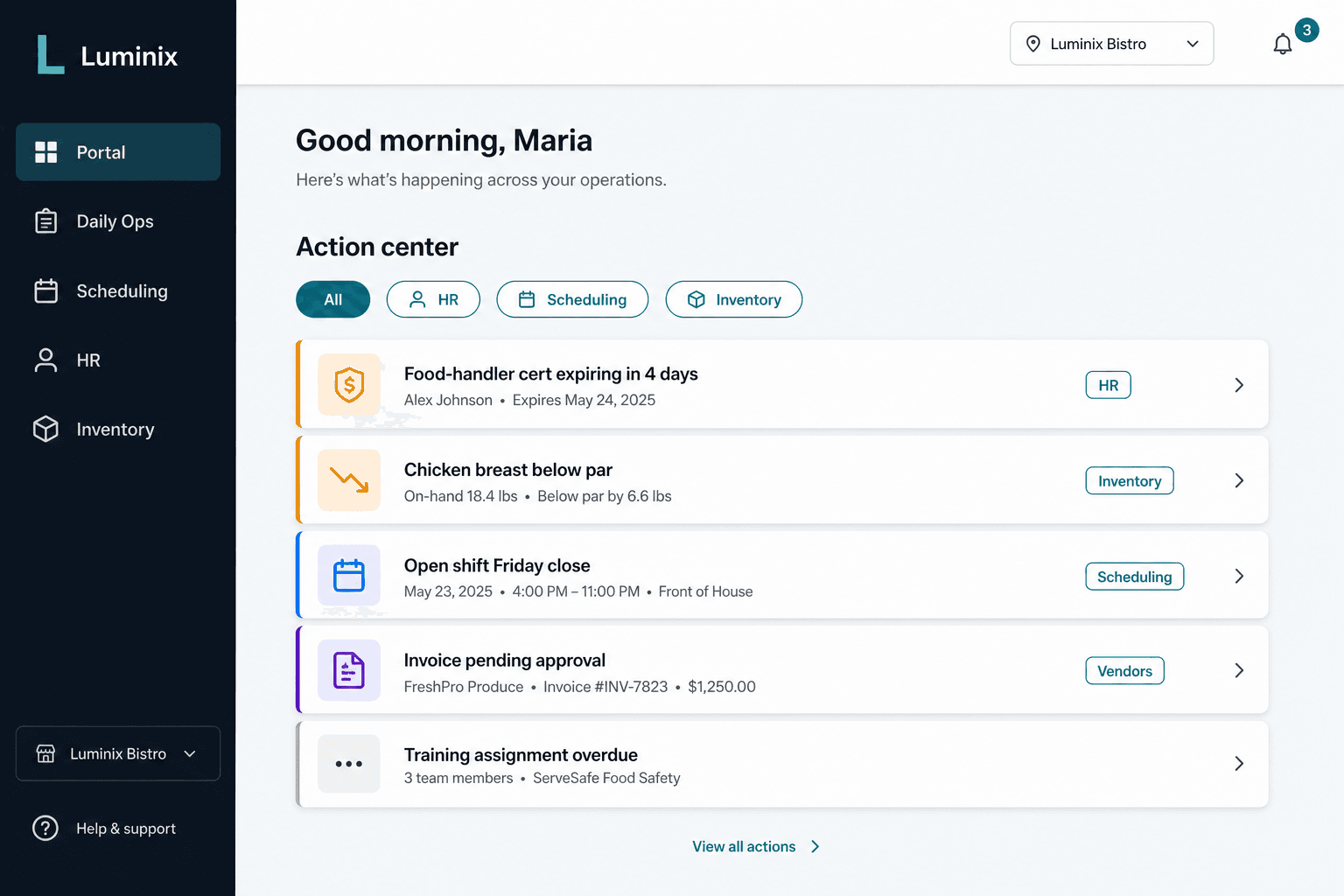Click the text 'Alex Johnson'
This screenshot has width=1344, height=896.
coord(448,400)
